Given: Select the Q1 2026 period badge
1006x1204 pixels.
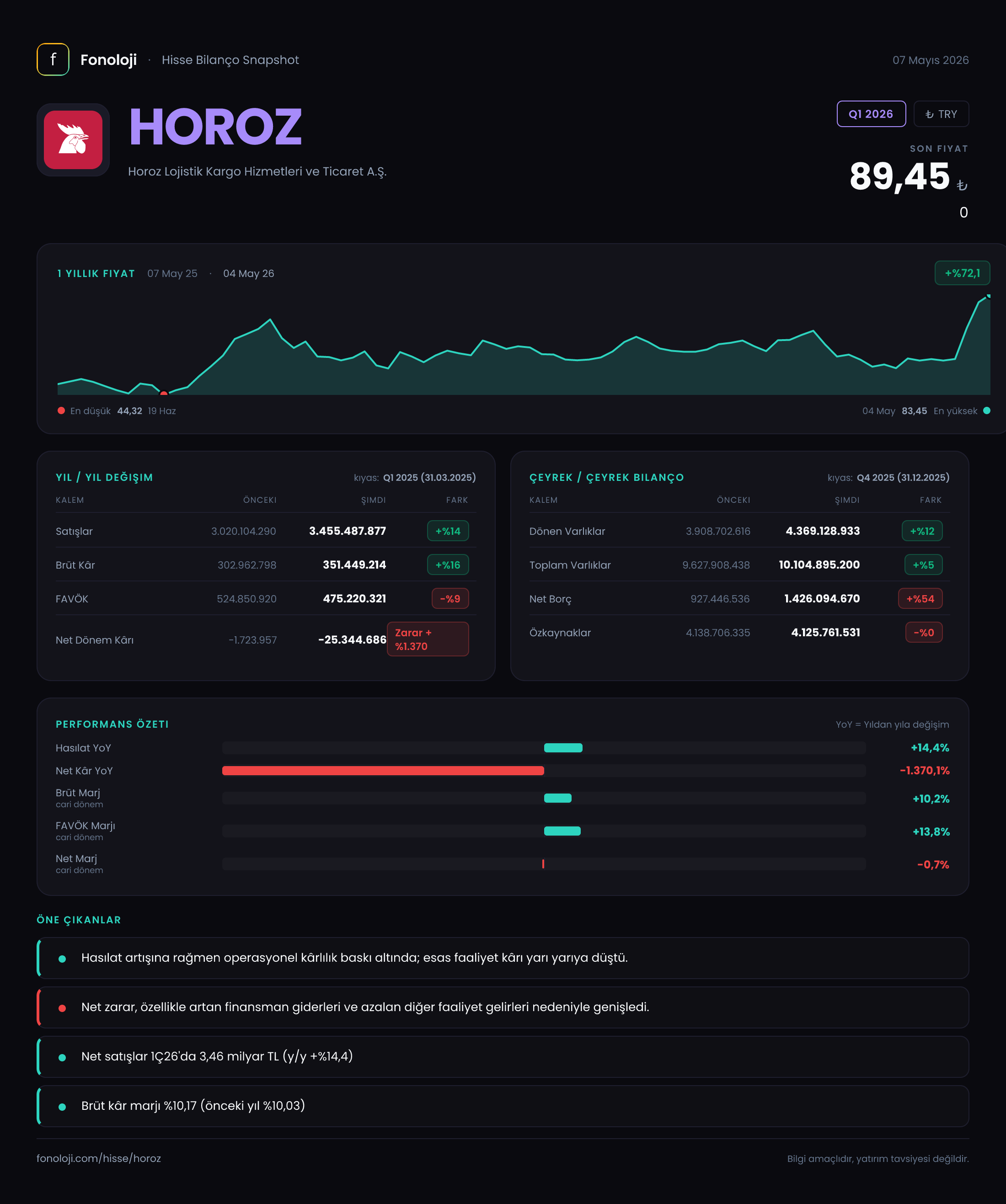Looking at the screenshot, I should [871, 114].
